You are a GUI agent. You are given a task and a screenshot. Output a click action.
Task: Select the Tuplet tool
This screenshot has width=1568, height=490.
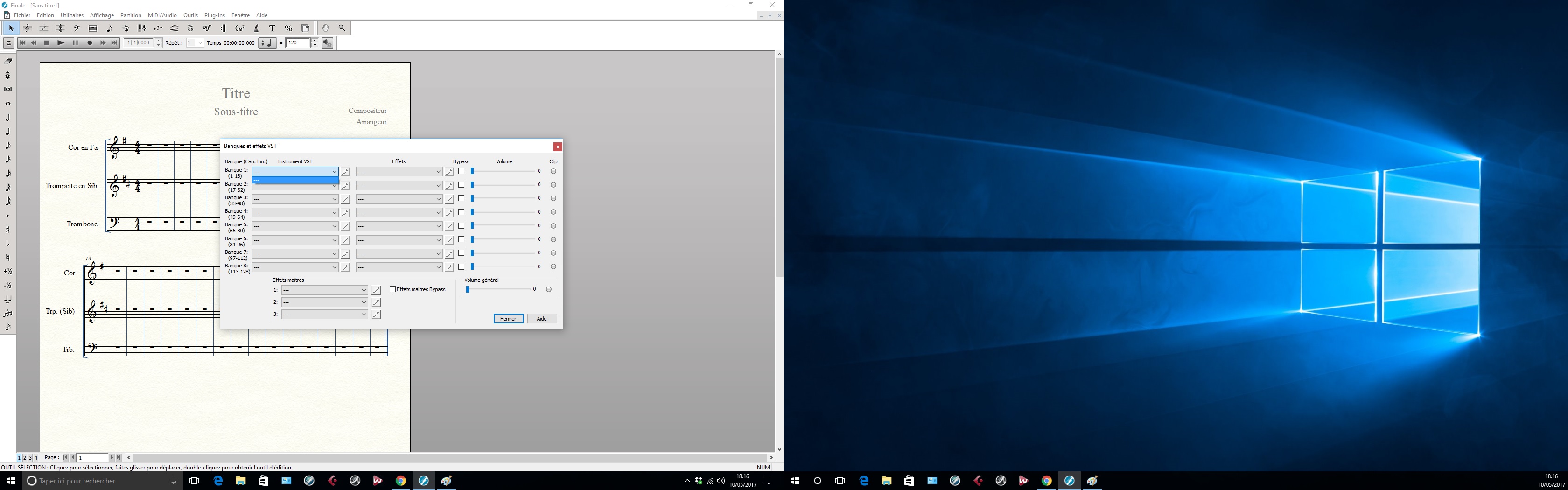pyautogui.click(x=158, y=28)
